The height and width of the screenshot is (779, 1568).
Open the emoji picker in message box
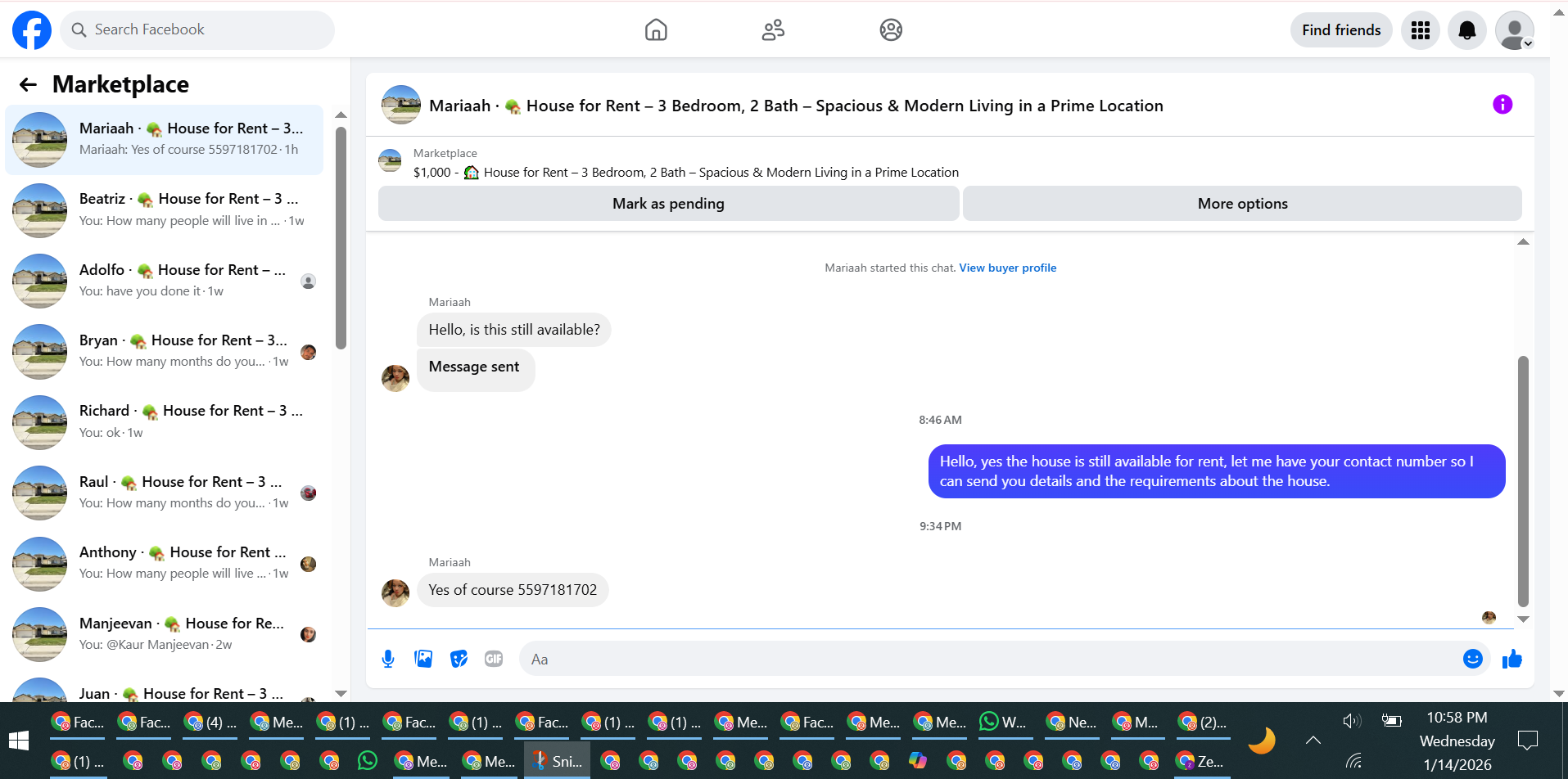pos(1473,659)
